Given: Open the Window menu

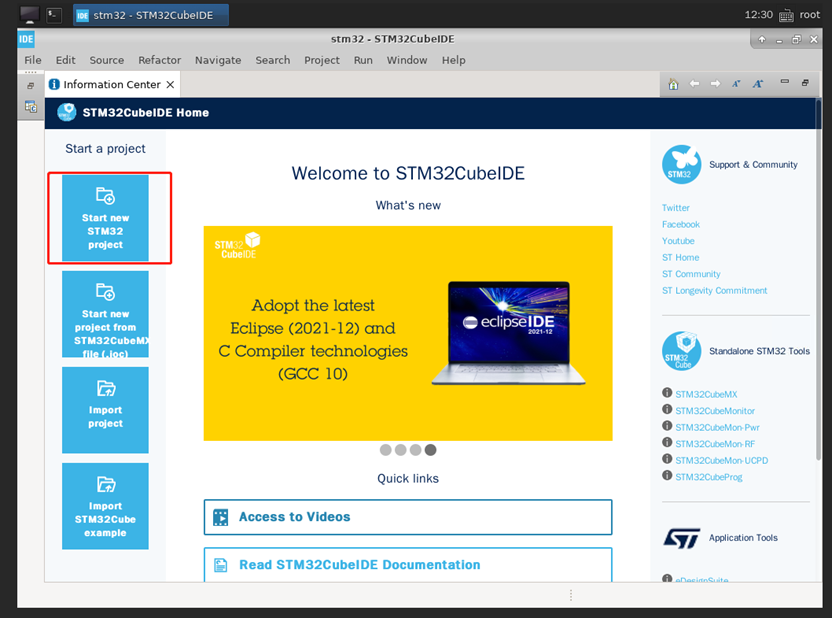Looking at the screenshot, I should tap(406, 60).
